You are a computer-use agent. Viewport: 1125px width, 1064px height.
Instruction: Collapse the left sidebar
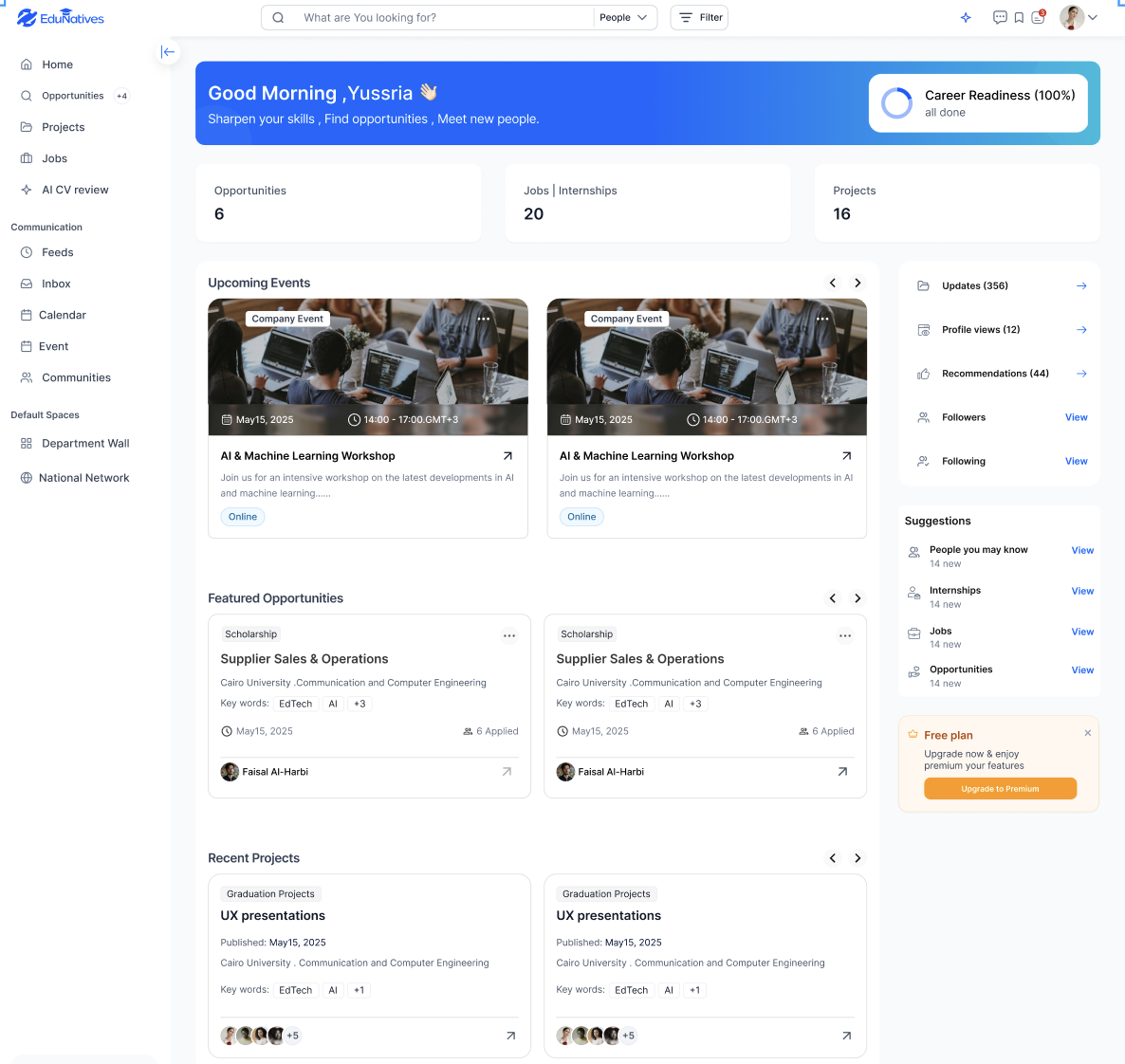(x=168, y=52)
